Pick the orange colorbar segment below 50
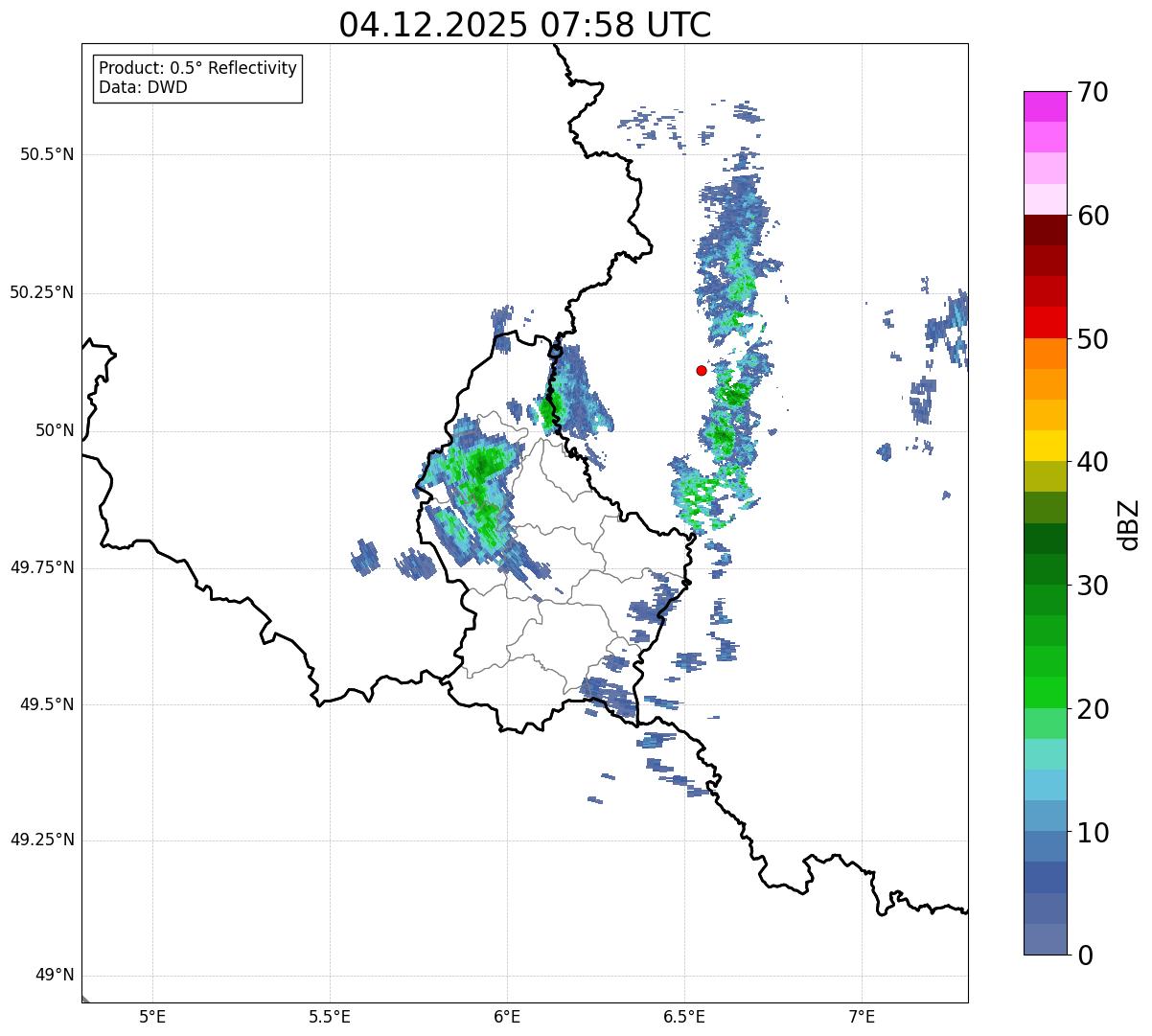Viewport: 1152px width, 1036px height. (x=1046, y=354)
